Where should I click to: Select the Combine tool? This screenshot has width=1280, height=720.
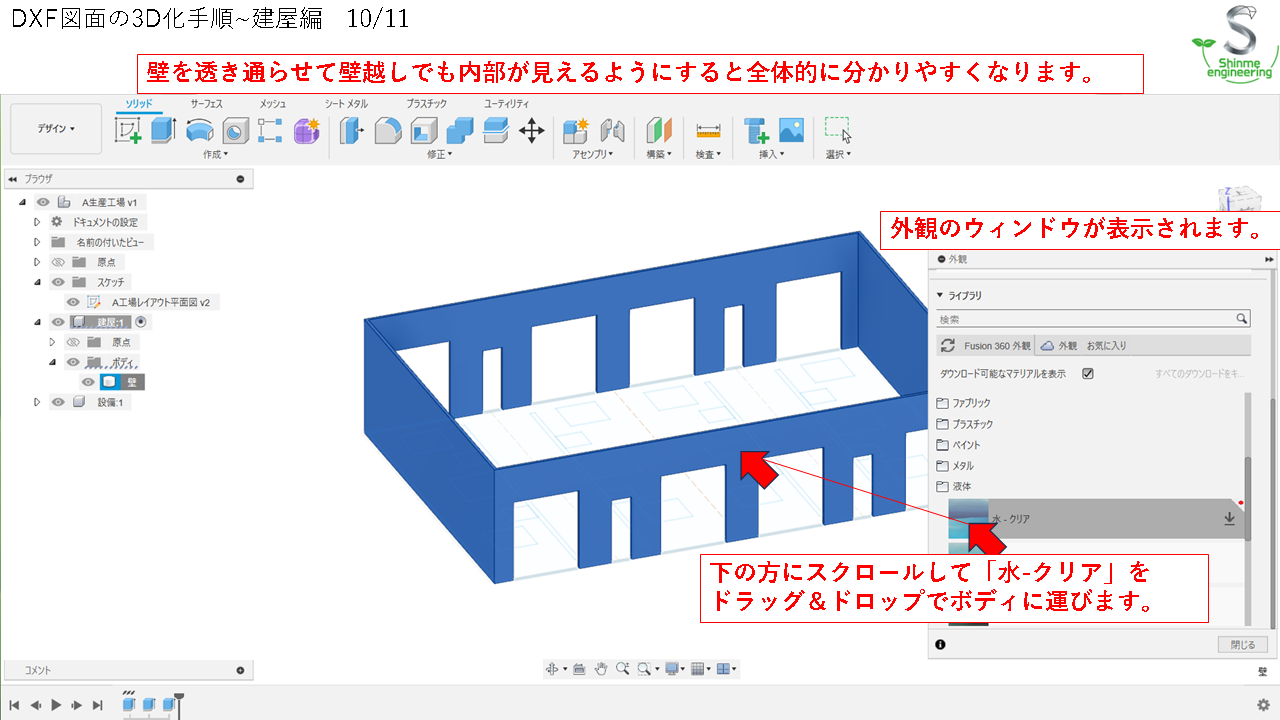(x=460, y=131)
